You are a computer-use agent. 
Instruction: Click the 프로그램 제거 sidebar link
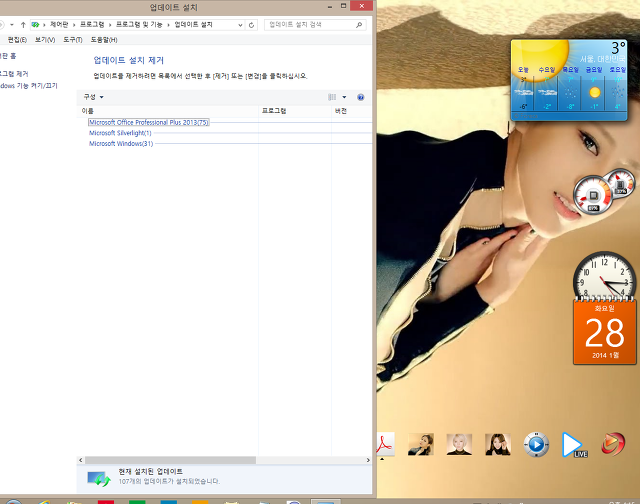pyautogui.click(x=14, y=74)
